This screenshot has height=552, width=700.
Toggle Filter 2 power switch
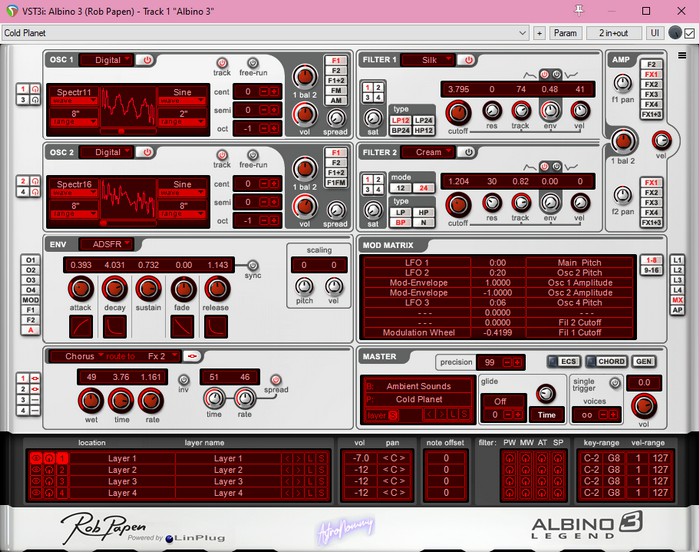pyautogui.click(x=468, y=152)
